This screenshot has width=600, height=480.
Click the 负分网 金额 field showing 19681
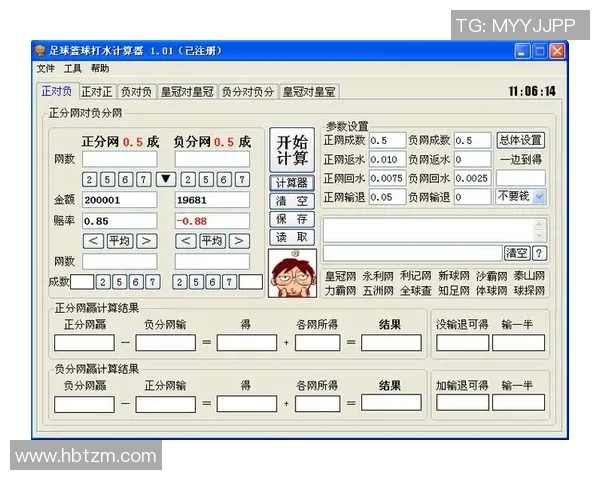click(x=212, y=200)
